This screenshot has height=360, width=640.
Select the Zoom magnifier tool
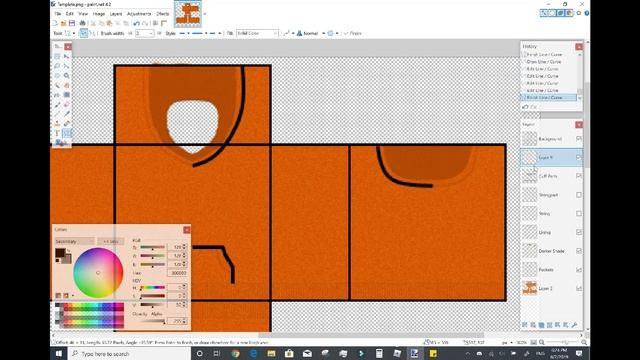tap(67, 76)
